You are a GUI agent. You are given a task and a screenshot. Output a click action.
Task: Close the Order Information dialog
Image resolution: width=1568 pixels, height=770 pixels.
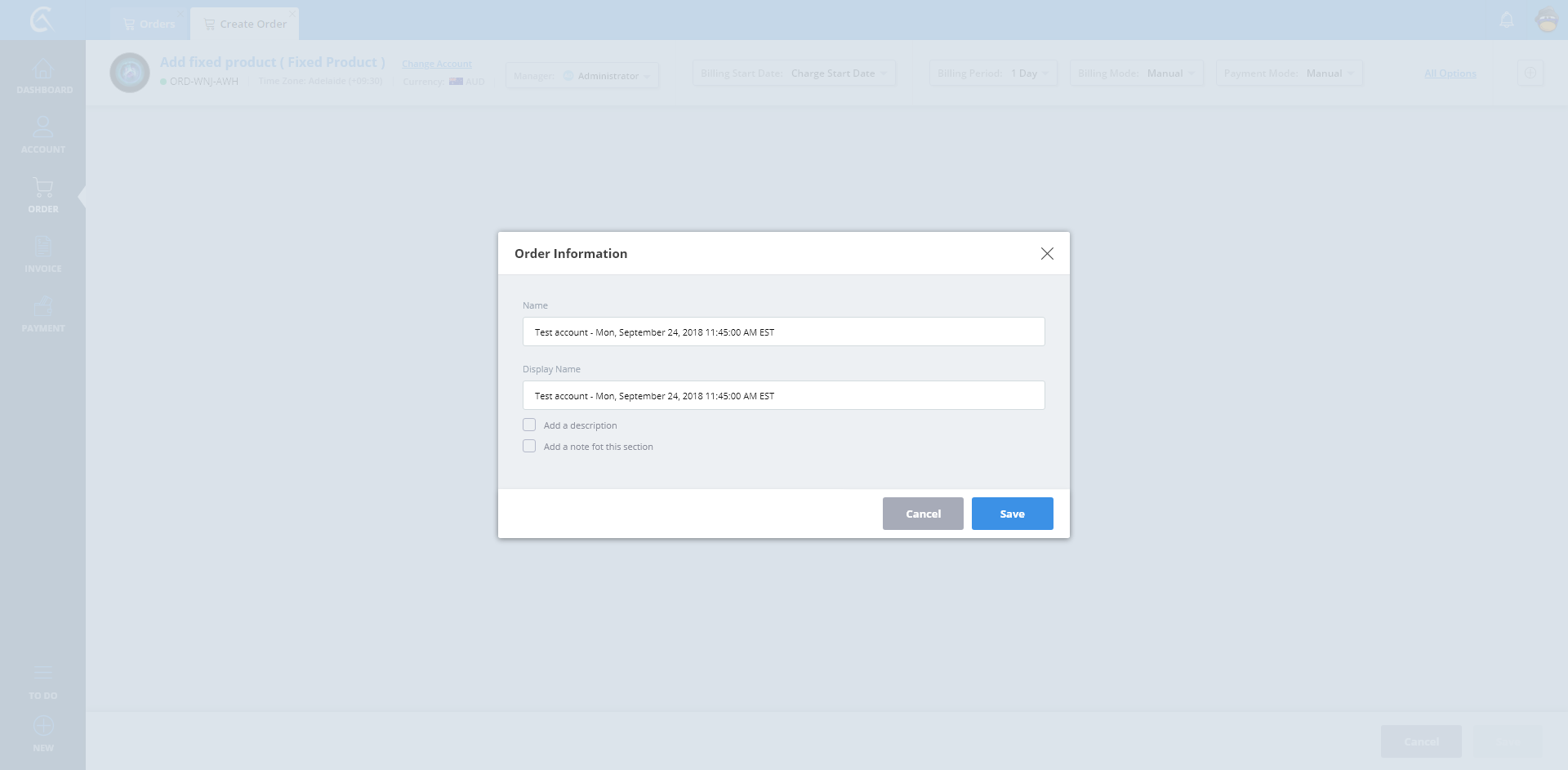point(1047,254)
